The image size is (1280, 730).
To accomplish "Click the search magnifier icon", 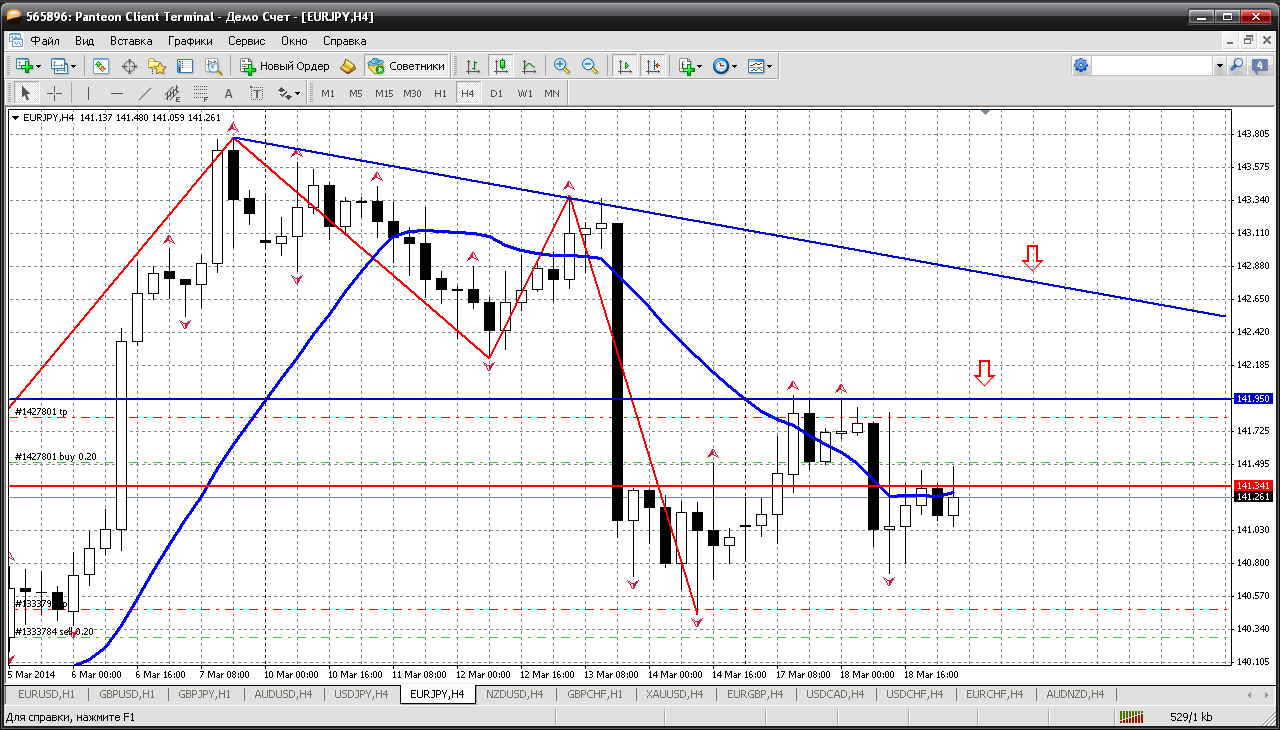I will pyautogui.click(x=1237, y=66).
